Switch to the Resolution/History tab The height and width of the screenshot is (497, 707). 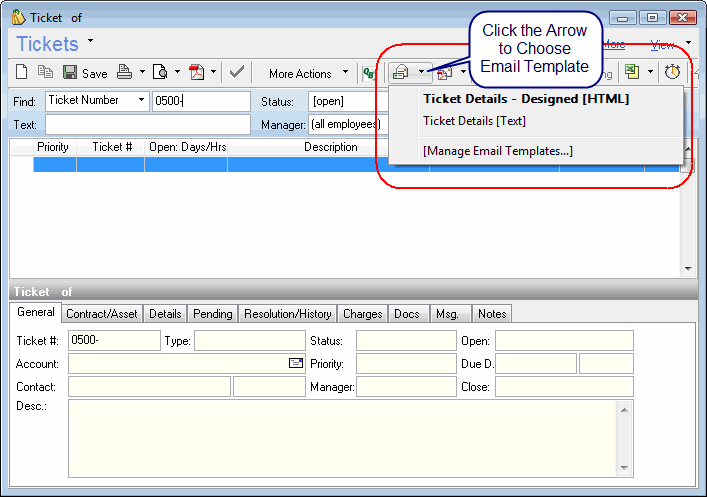point(287,314)
